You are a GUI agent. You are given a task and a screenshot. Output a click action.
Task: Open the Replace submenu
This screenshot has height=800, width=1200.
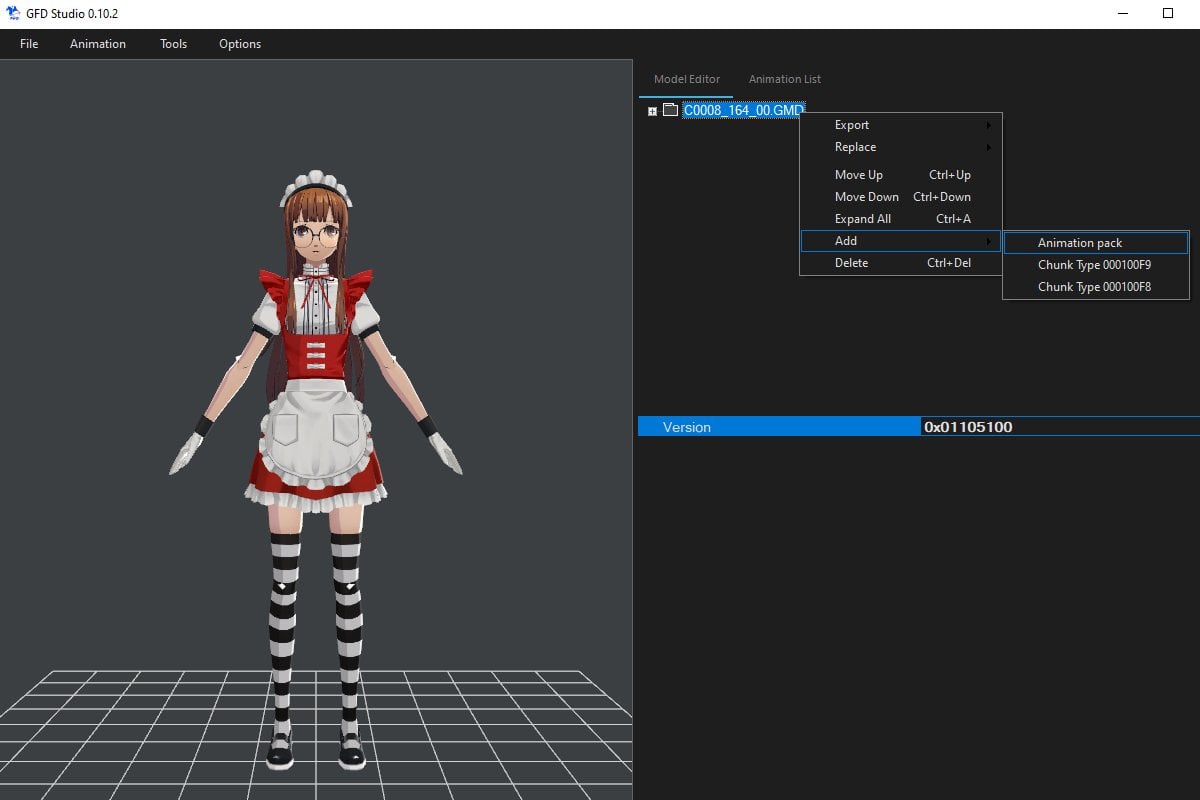point(900,147)
